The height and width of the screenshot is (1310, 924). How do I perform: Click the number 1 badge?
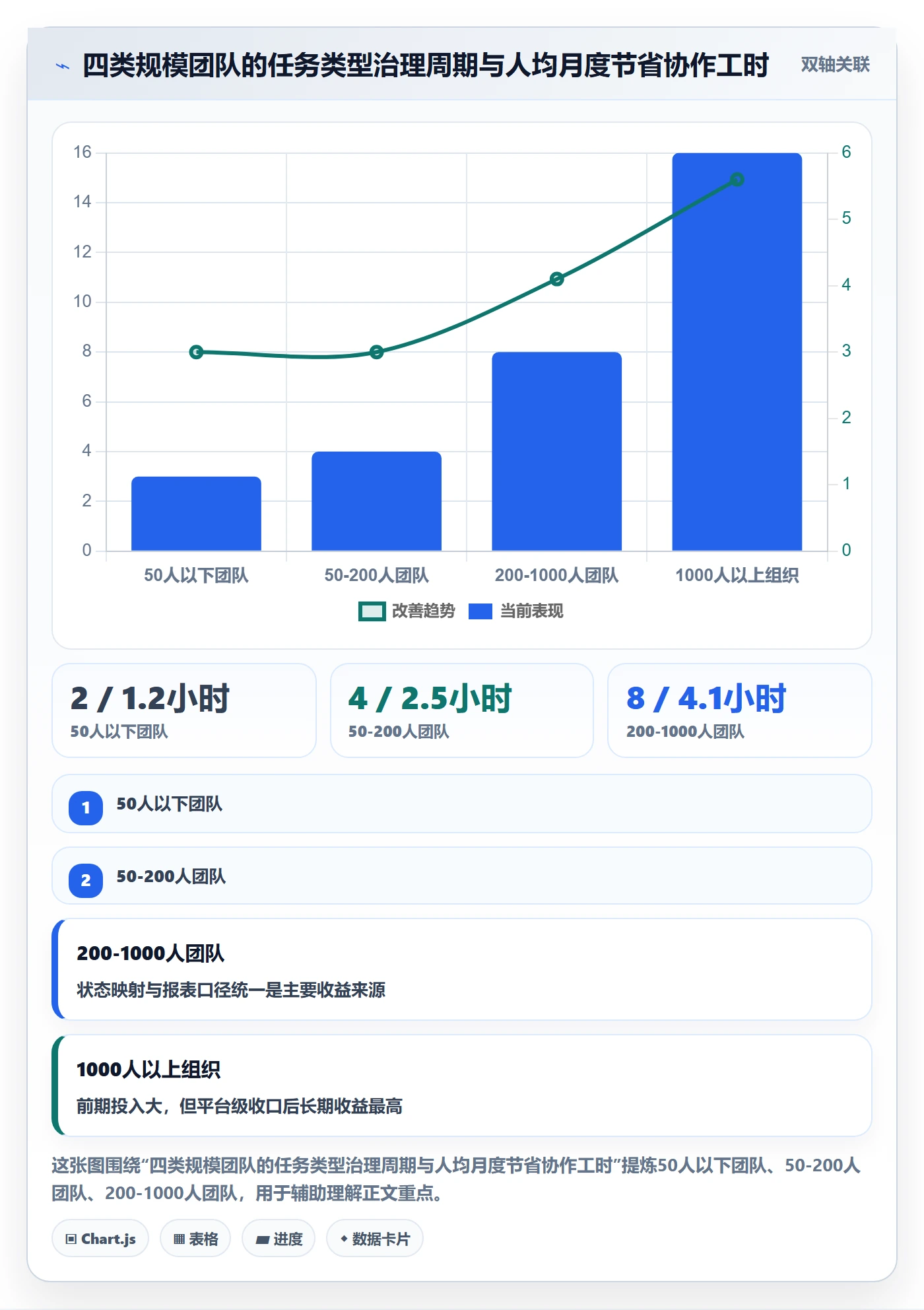coord(86,808)
